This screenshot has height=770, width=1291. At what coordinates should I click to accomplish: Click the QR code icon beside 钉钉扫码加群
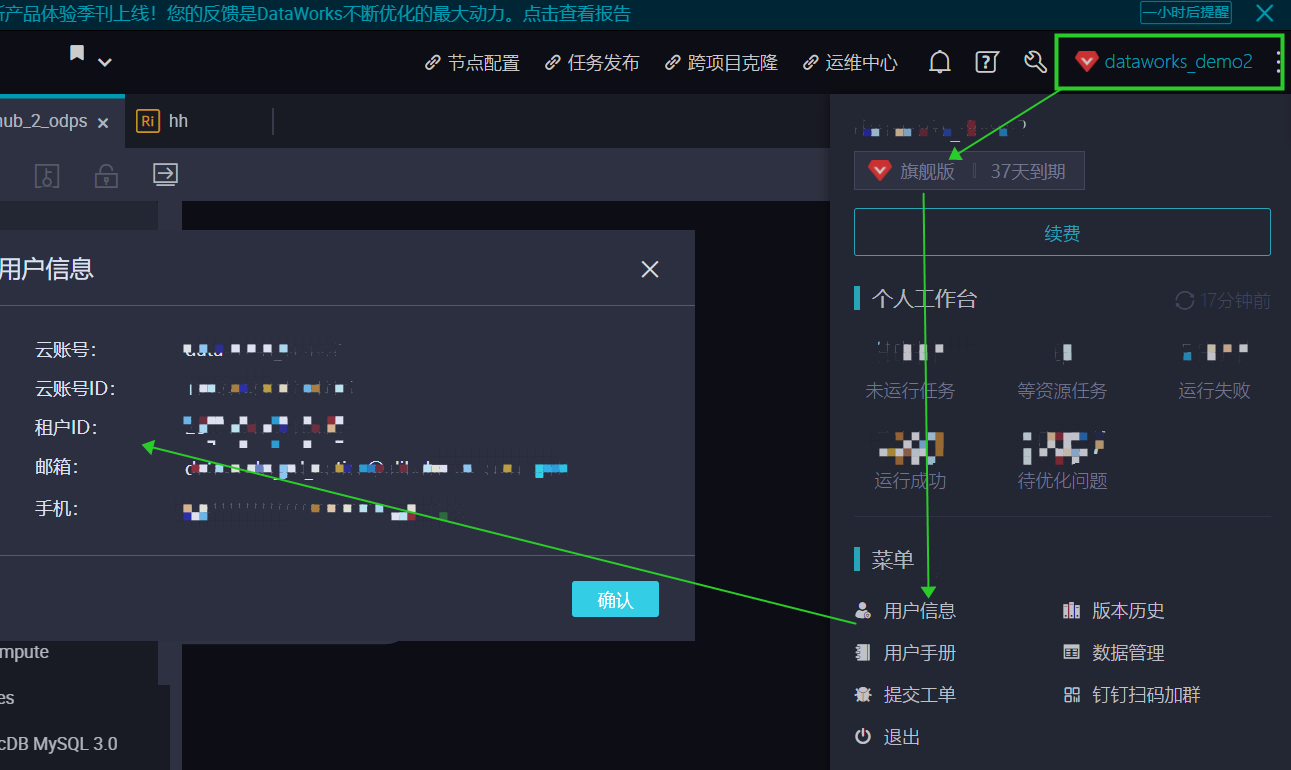(1071, 694)
